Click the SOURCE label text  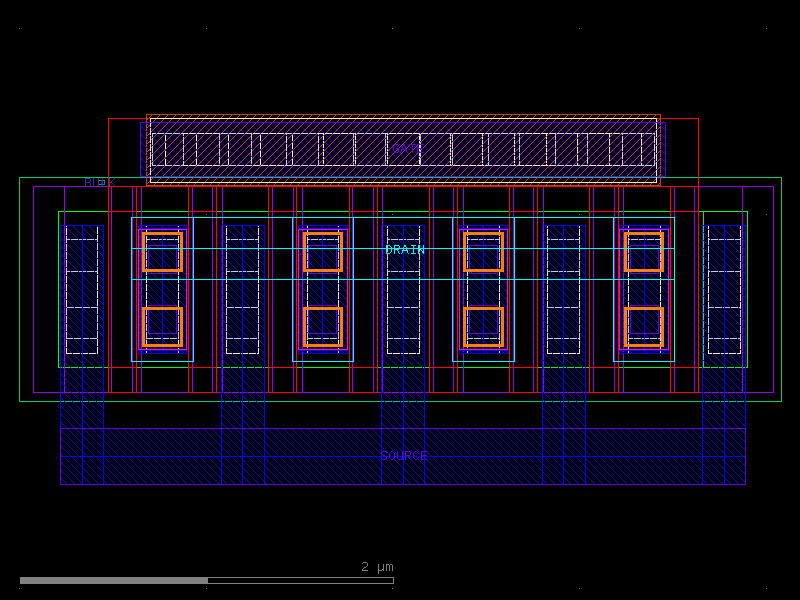[x=404, y=456]
